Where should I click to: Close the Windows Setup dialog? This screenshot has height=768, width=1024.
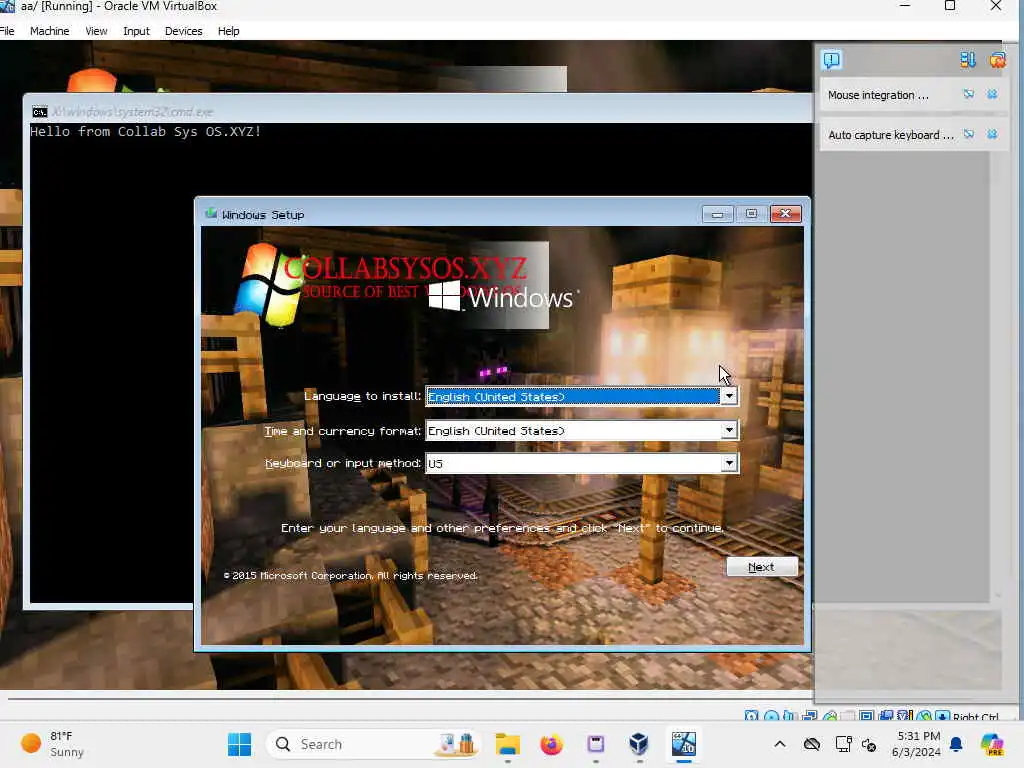[786, 214]
